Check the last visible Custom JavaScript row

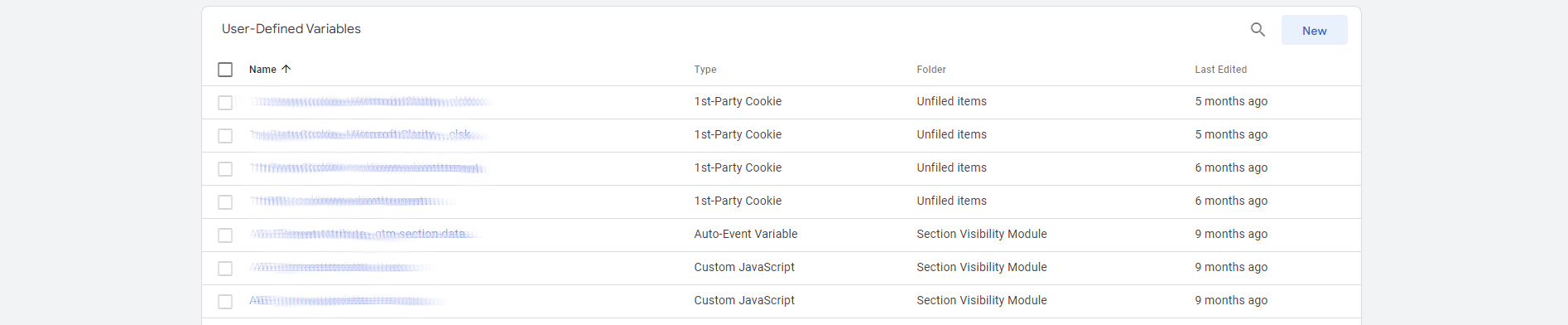pyautogui.click(x=225, y=302)
